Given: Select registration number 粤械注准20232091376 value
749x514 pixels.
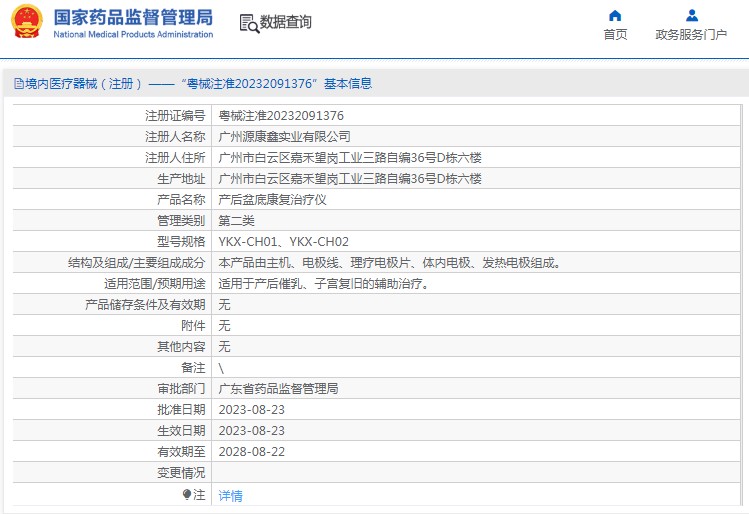Looking at the screenshot, I should tap(281, 116).
